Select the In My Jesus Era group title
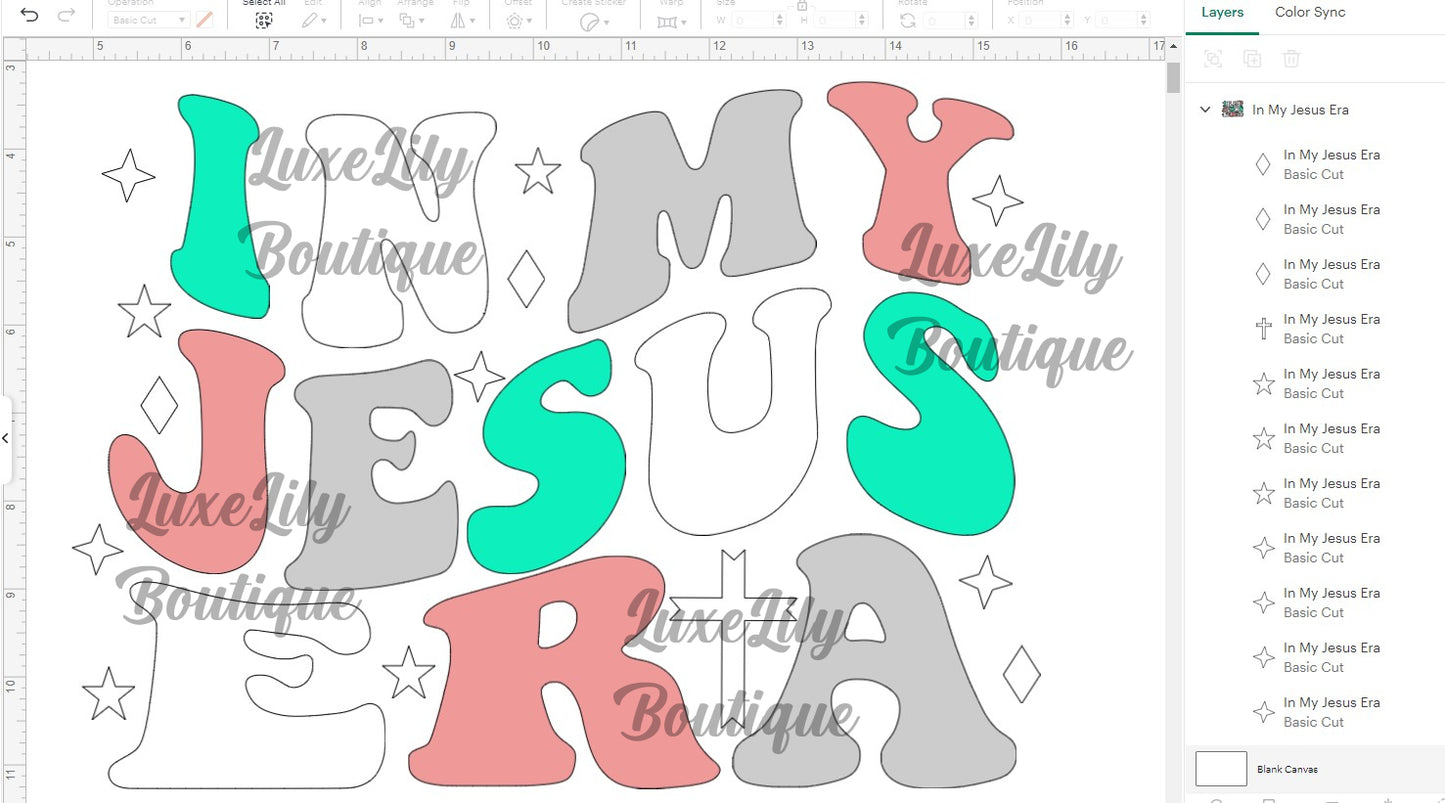Image resolution: width=1445 pixels, height=803 pixels. tap(1300, 110)
